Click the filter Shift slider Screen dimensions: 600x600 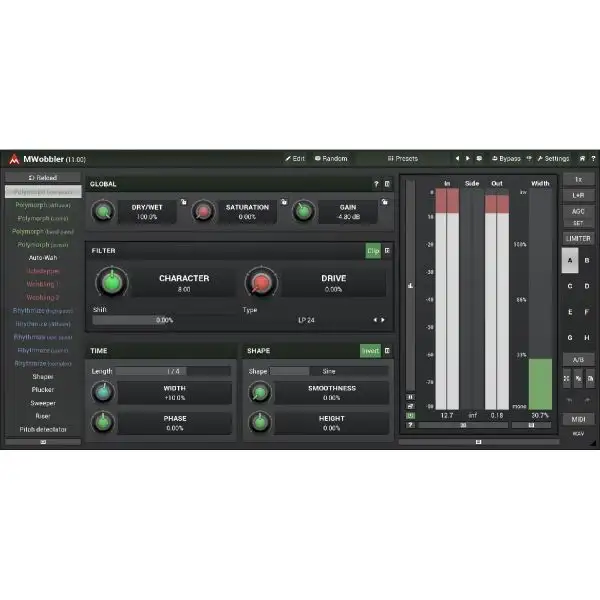click(x=164, y=320)
